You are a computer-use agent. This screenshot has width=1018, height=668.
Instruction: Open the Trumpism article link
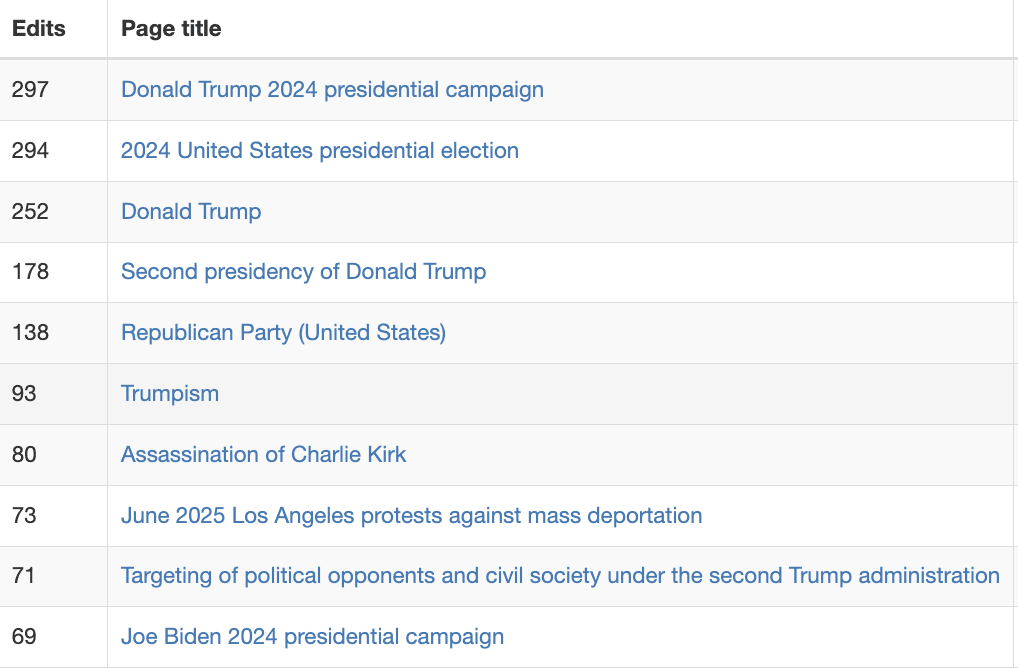[x=170, y=394]
